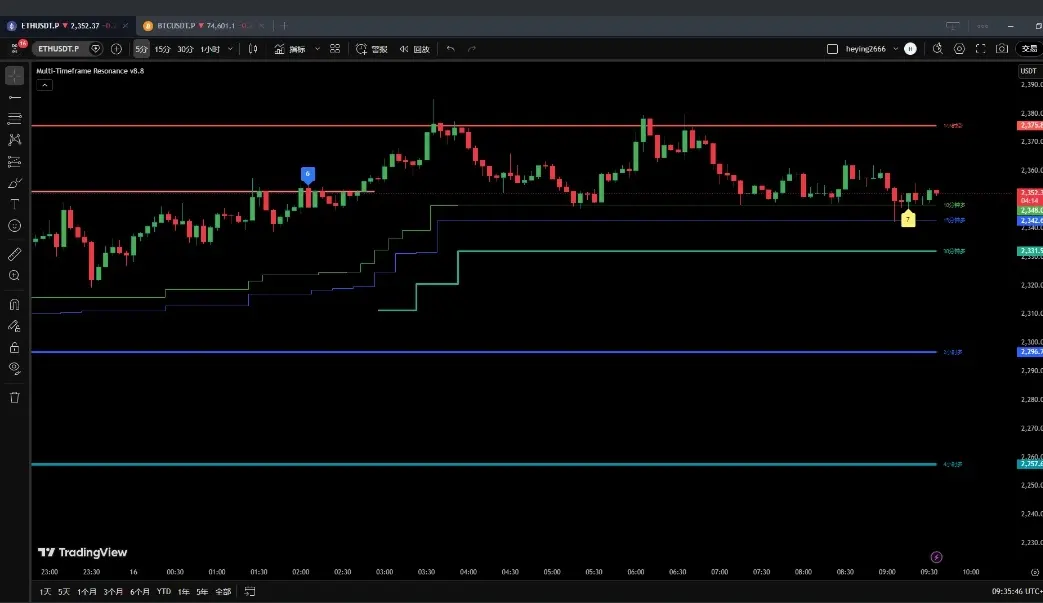Viewport: 1043px width, 603px height.
Task: Open chart settings hexagon icon
Action: [x=959, y=49]
